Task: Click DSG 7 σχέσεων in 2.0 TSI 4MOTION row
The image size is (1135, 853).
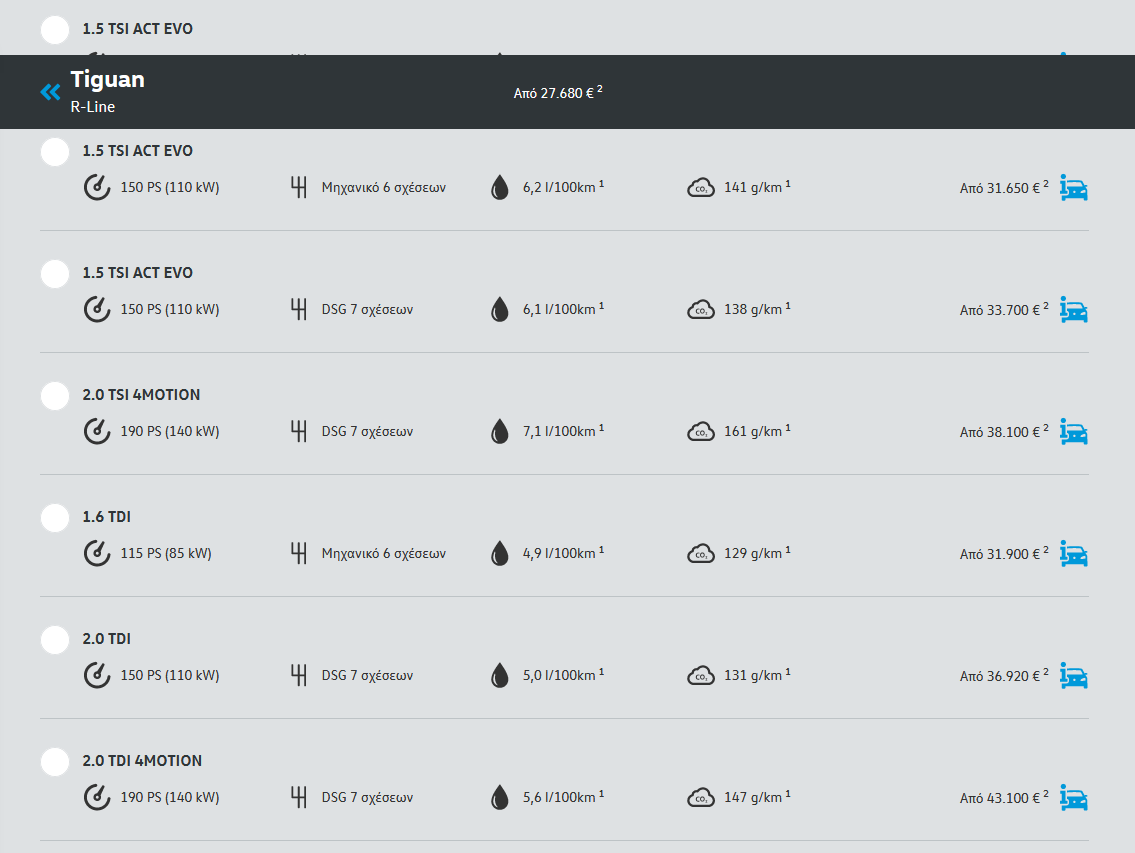Action: click(367, 431)
